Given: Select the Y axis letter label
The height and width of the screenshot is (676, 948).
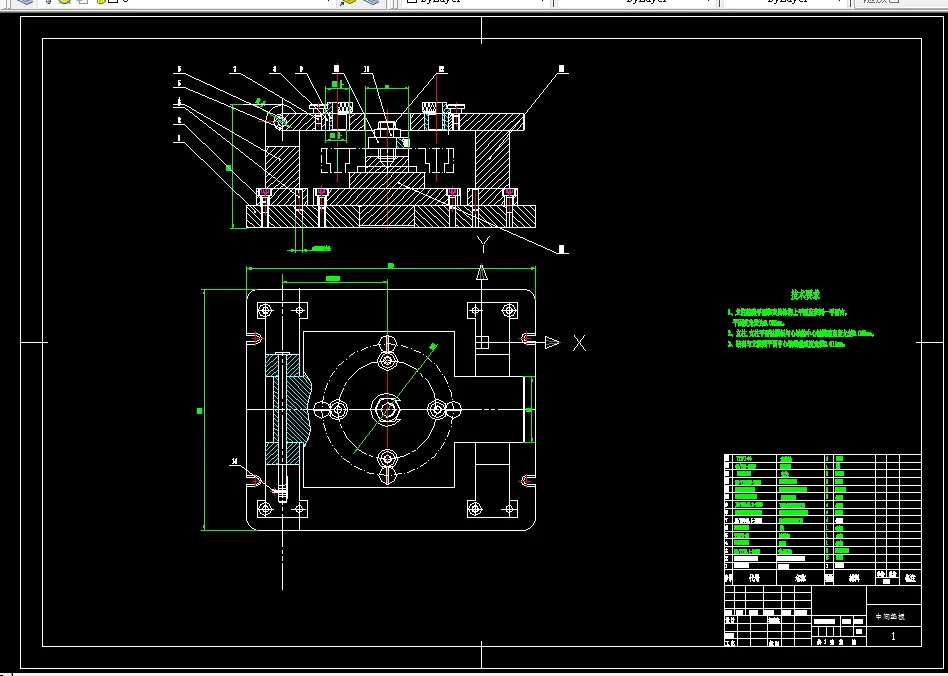Looking at the screenshot, I should (x=482, y=245).
